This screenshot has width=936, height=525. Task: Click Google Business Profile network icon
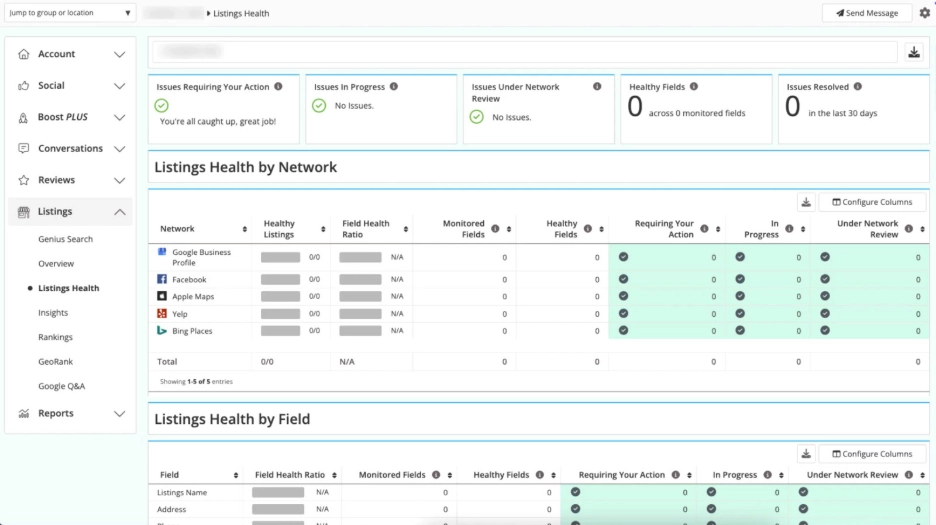(x=162, y=252)
